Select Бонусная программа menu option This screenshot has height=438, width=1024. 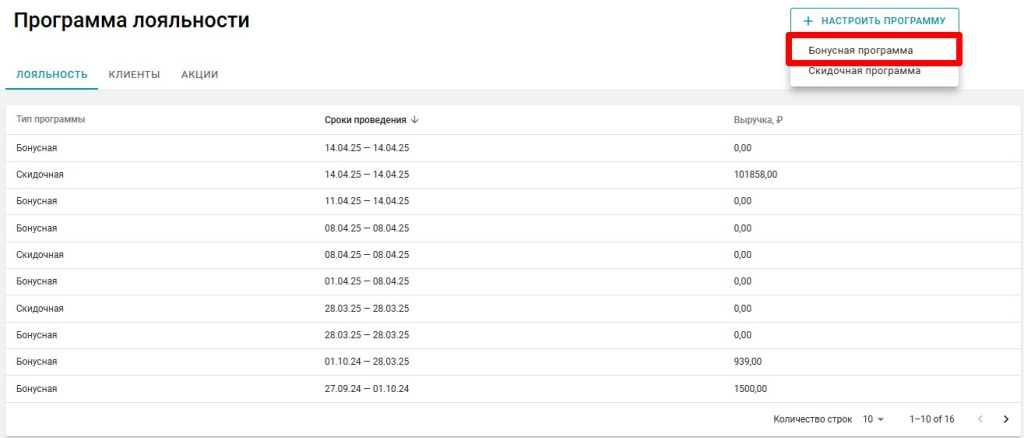[x=860, y=50]
